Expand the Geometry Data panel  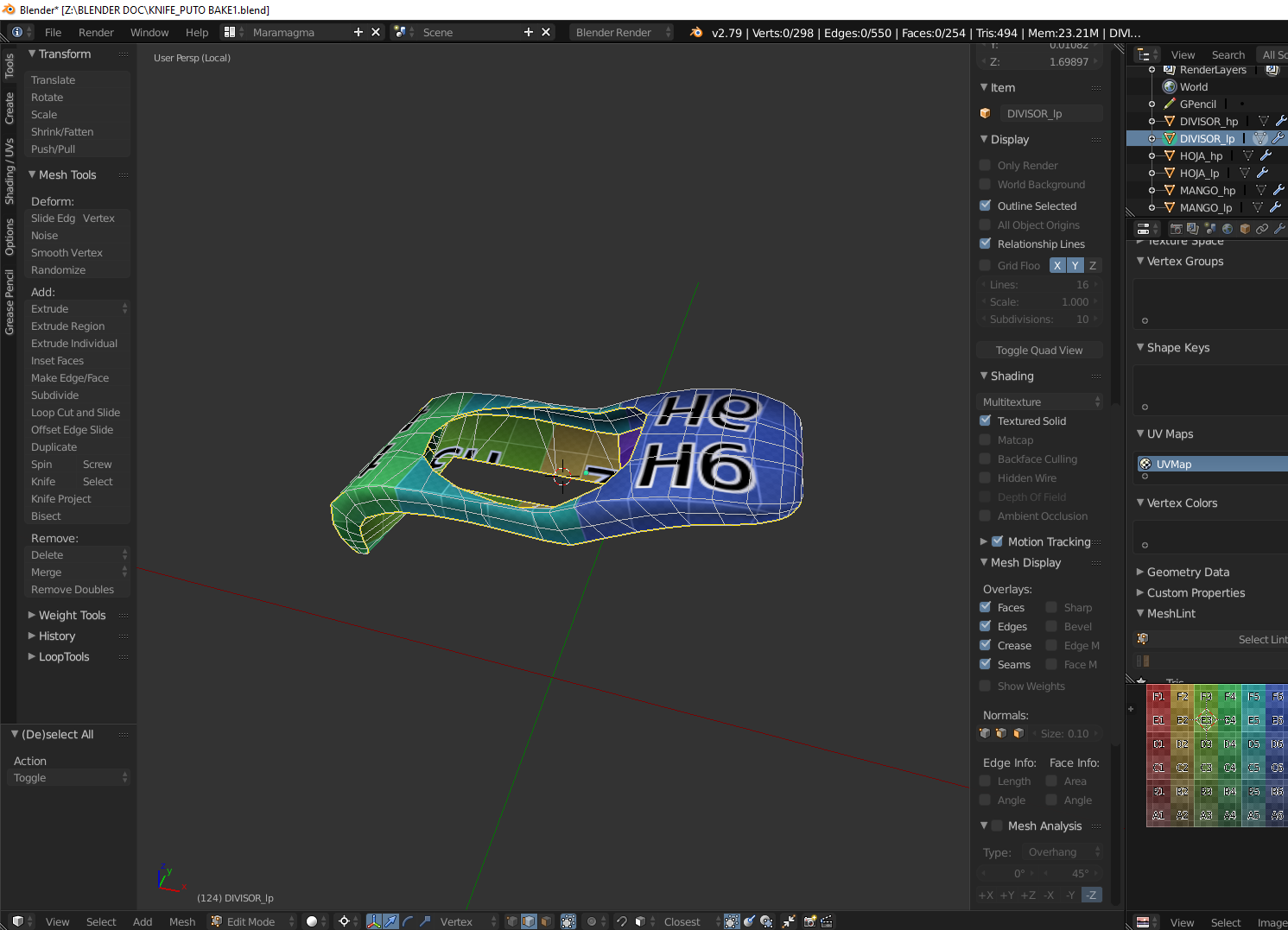(x=1187, y=573)
